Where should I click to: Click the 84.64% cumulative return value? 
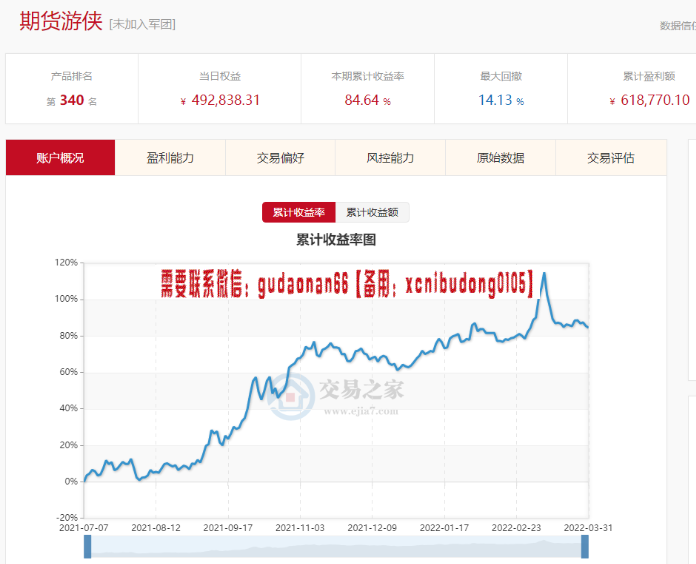368,100
